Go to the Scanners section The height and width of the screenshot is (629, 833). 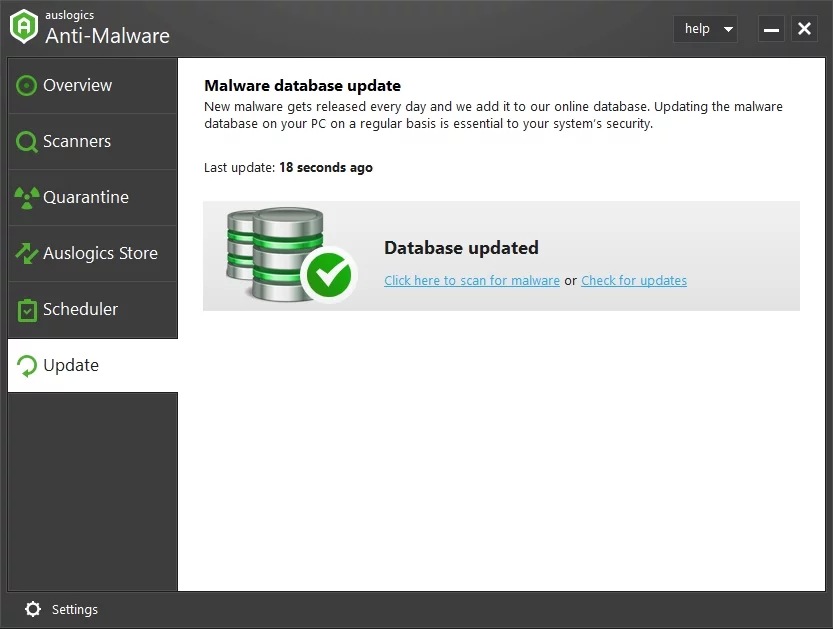pyautogui.click(x=77, y=142)
